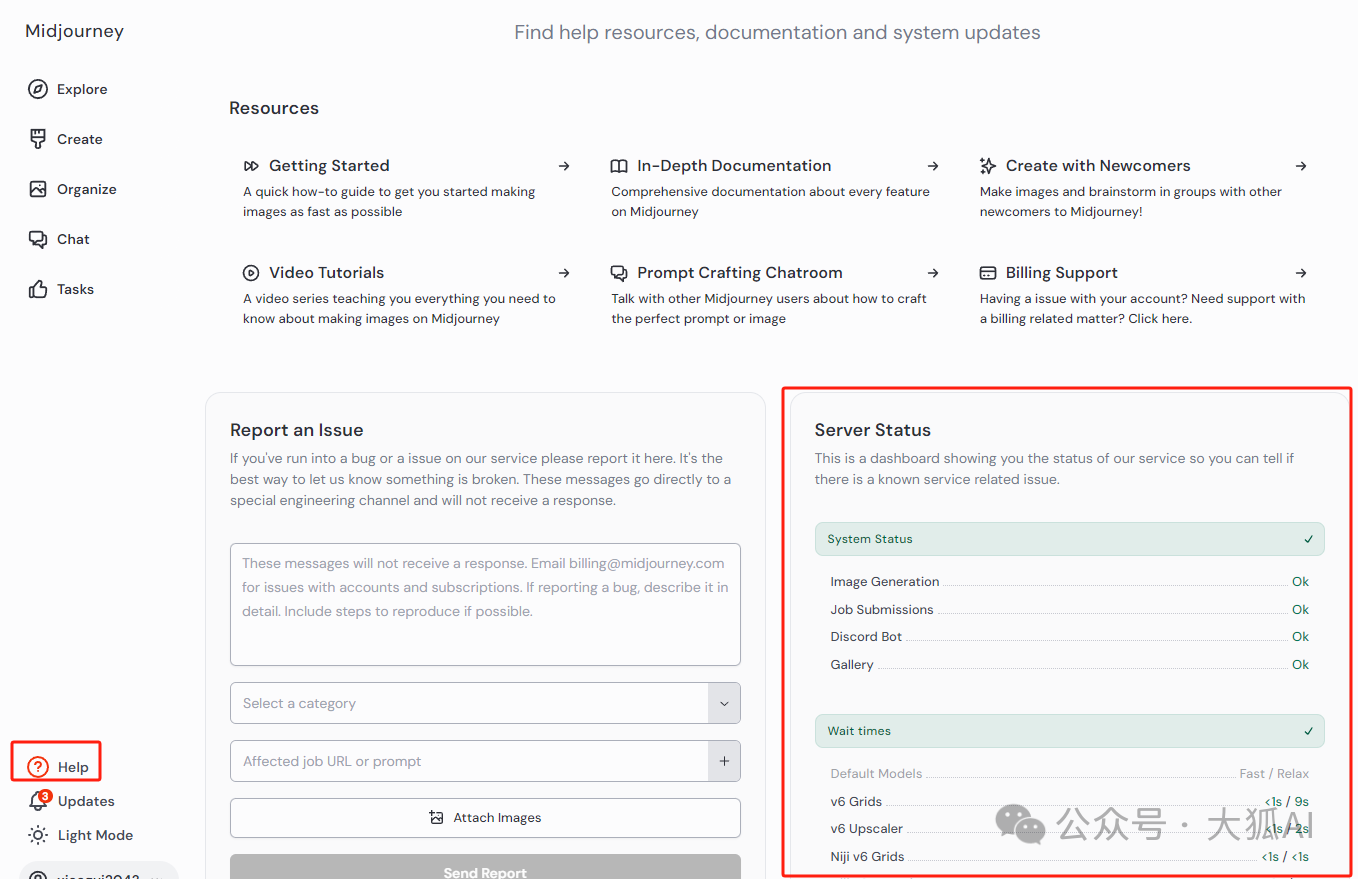1358x879 pixels.
Task: Click the Gallery status row
Action: pos(1069,665)
